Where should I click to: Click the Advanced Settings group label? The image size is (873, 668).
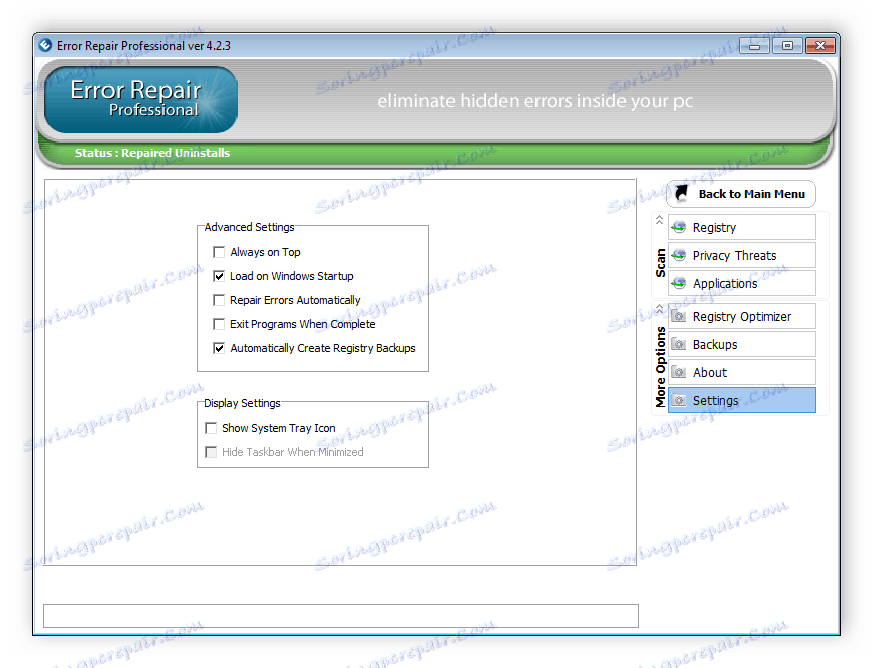click(249, 227)
